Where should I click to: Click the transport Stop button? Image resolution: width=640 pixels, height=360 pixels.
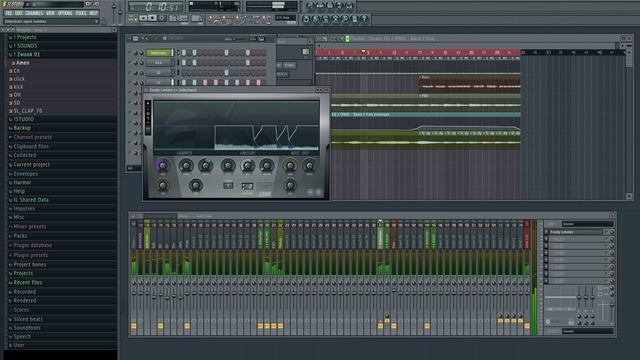[x=152, y=18]
